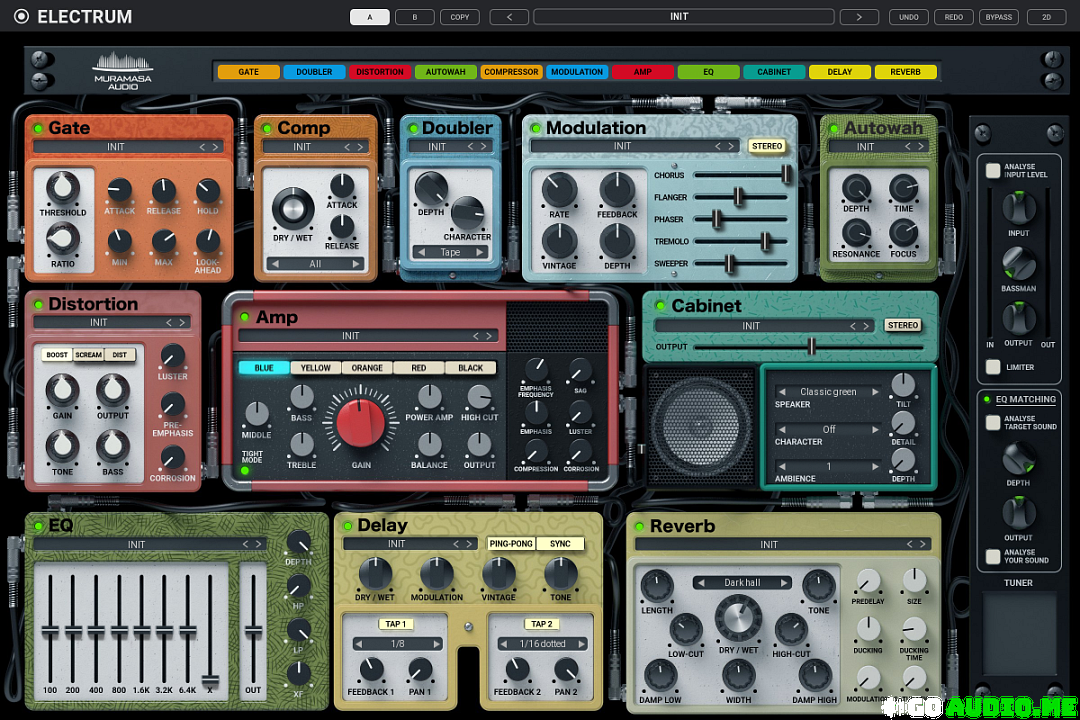This screenshot has width=1080, height=720.
Task: Toggle the Amp power LED
Action: pyautogui.click(x=245, y=317)
